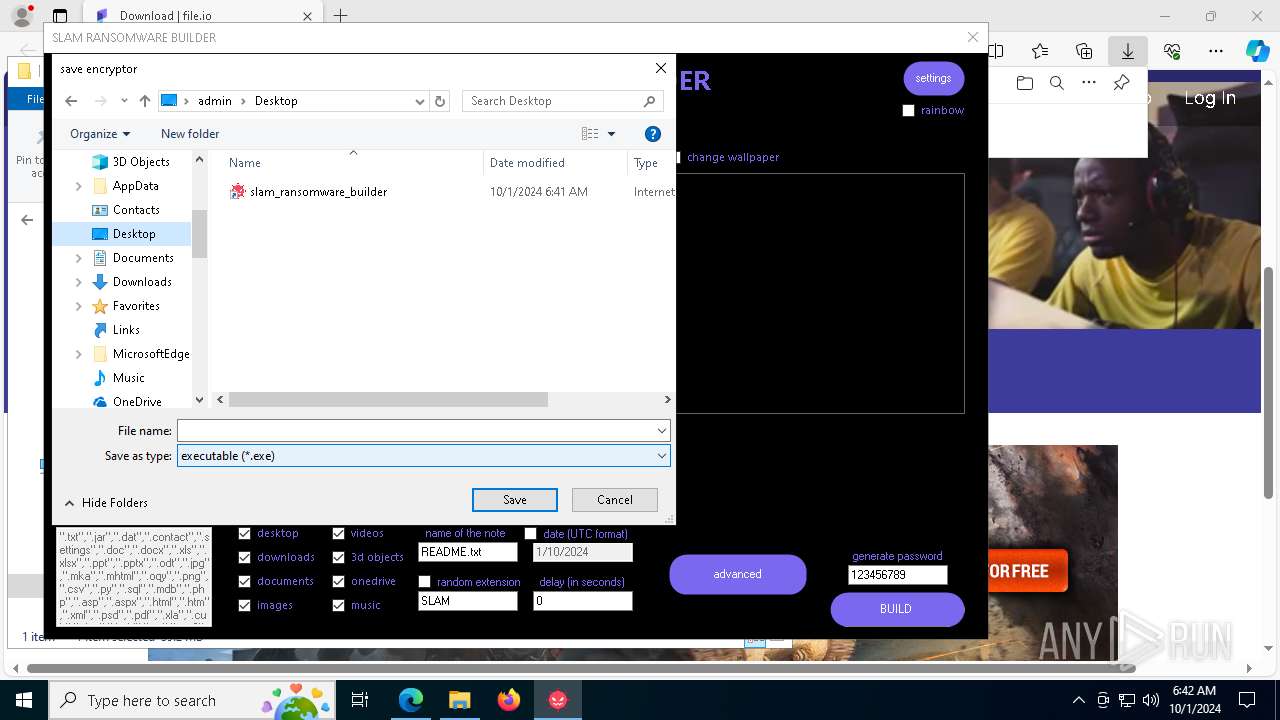Uncheck the music checkbox
Viewport: 1280px width, 720px height.
[x=338, y=606]
